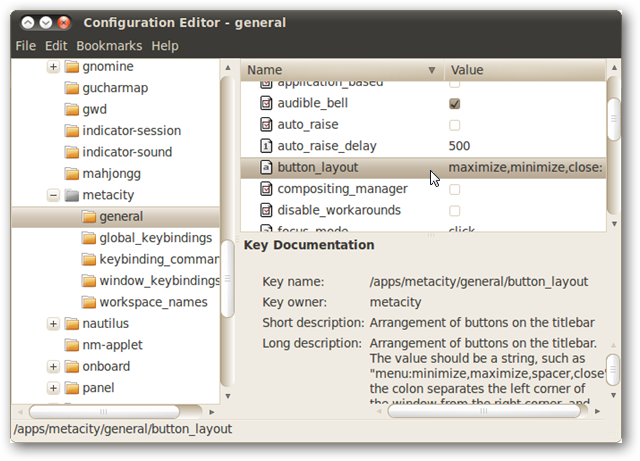Select the nm-applet tree item
Viewport: 640px width, 461px height.
click(112, 345)
